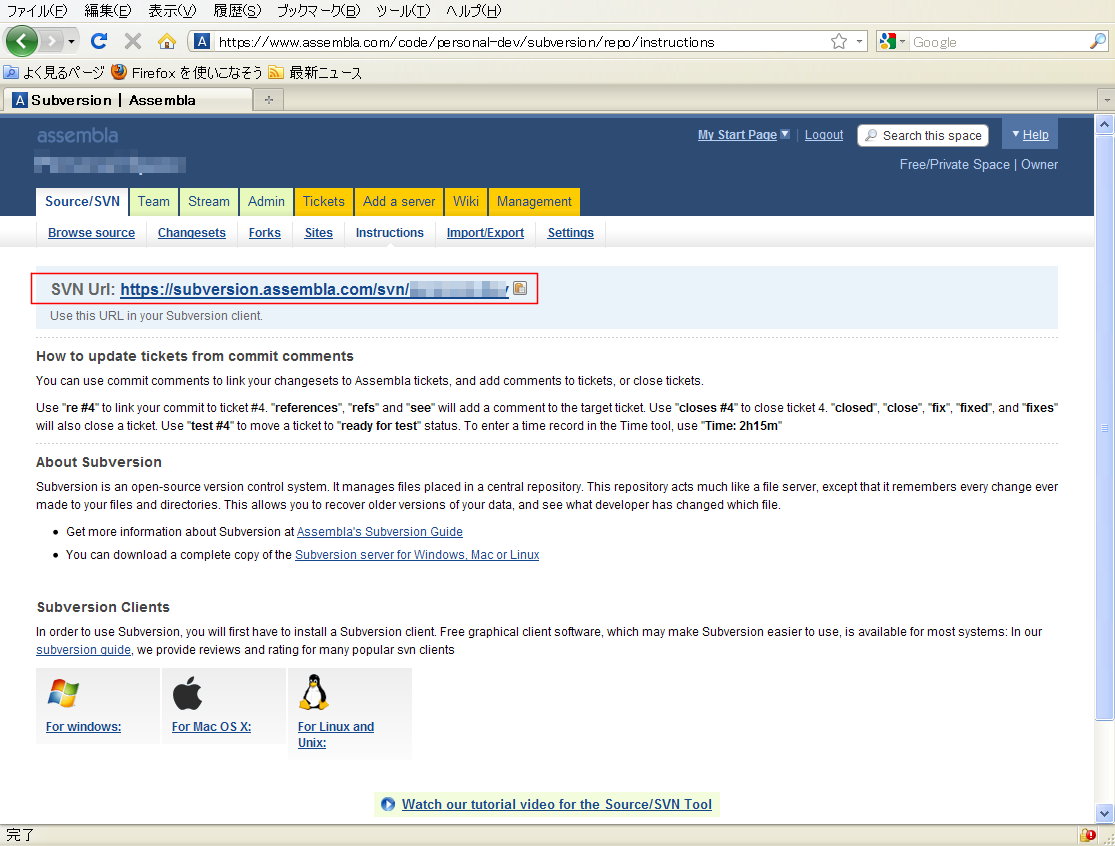Click the copy SVN URL icon
The width and height of the screenshot is (1115, 846).
click(x=520, y=289)
